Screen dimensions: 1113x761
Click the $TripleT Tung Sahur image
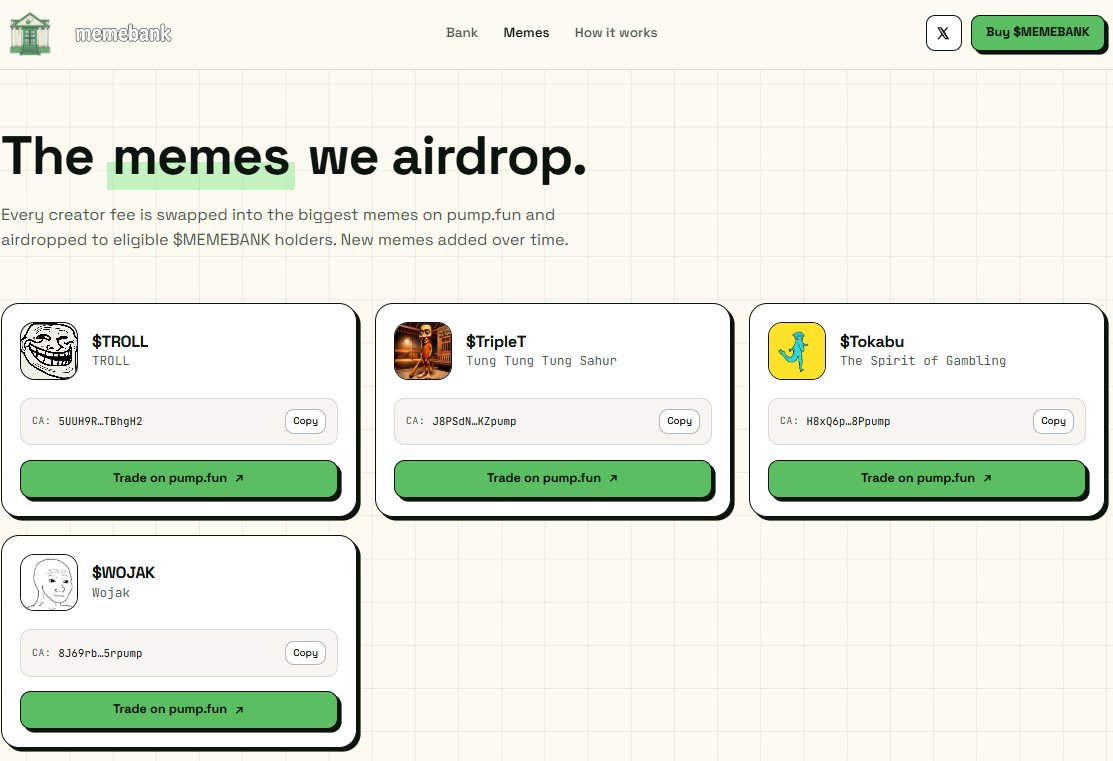click(423, 351)
